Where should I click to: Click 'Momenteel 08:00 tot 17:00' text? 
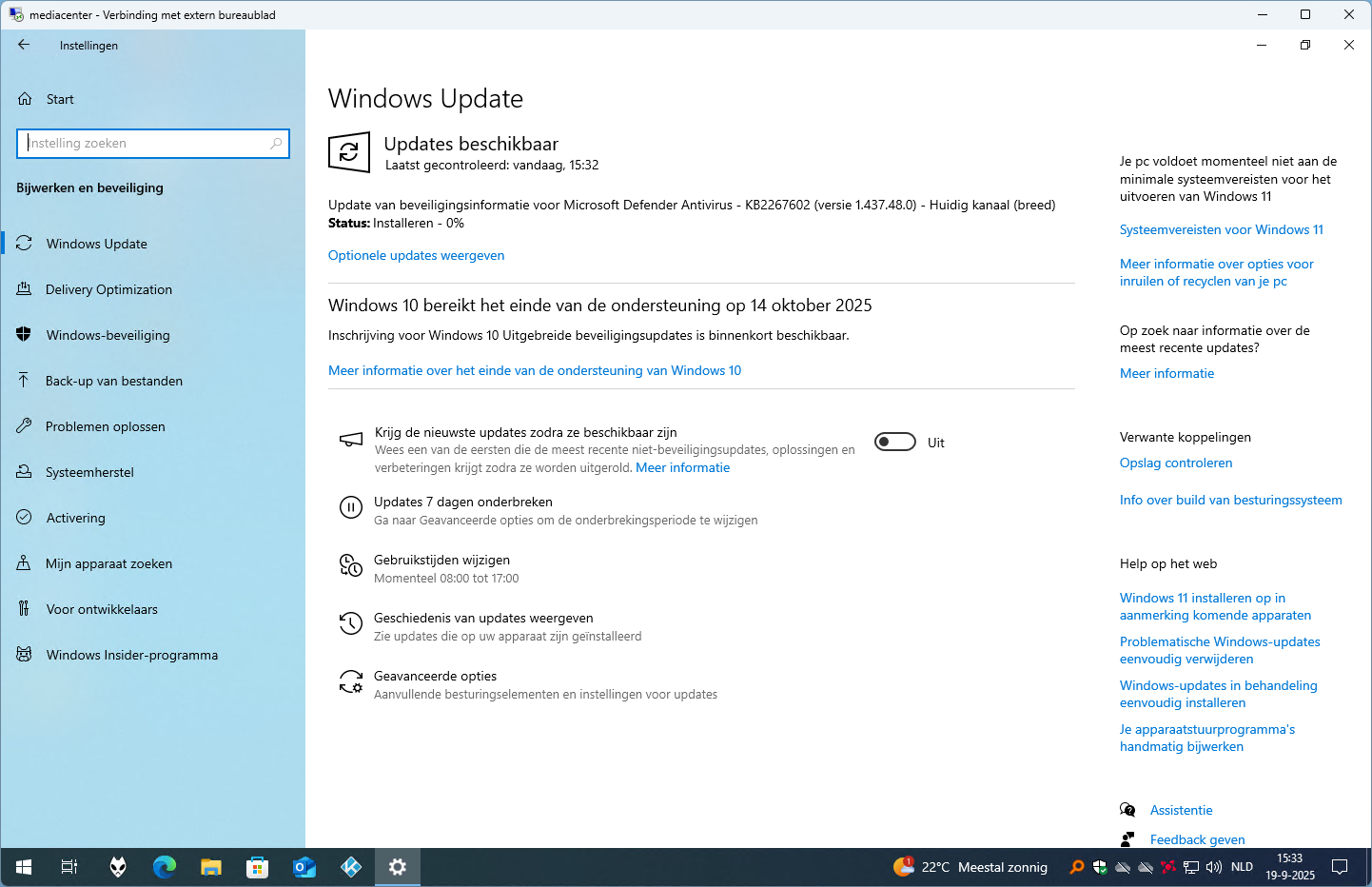point(446,578)
